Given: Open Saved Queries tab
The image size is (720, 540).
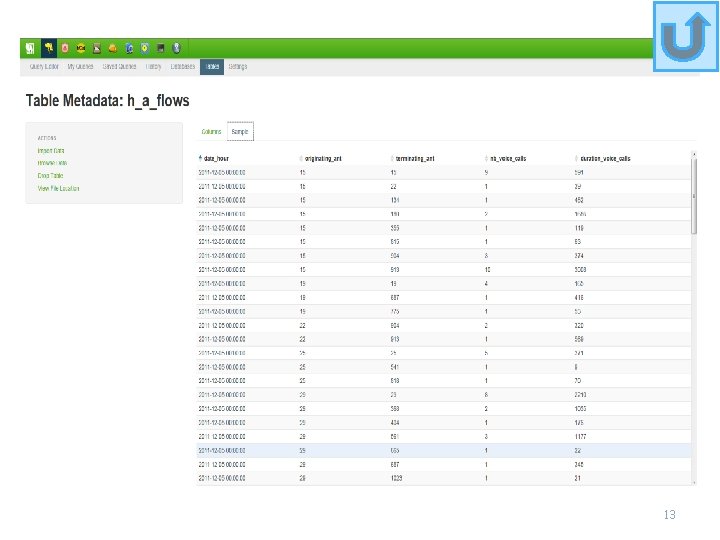Looking at the screenshot, I should coord(119,67).
